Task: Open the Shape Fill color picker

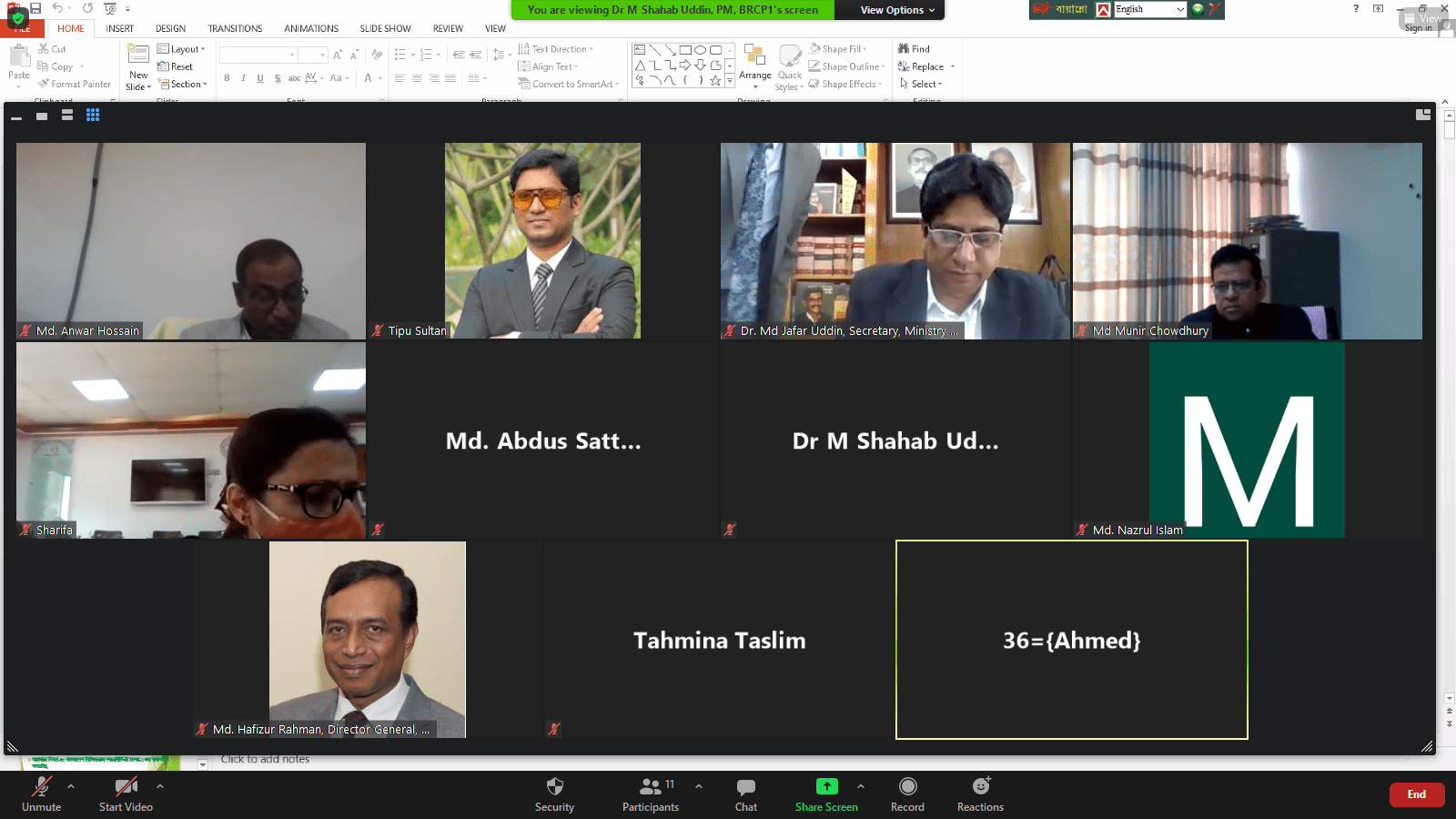Action: coord(838,49)
